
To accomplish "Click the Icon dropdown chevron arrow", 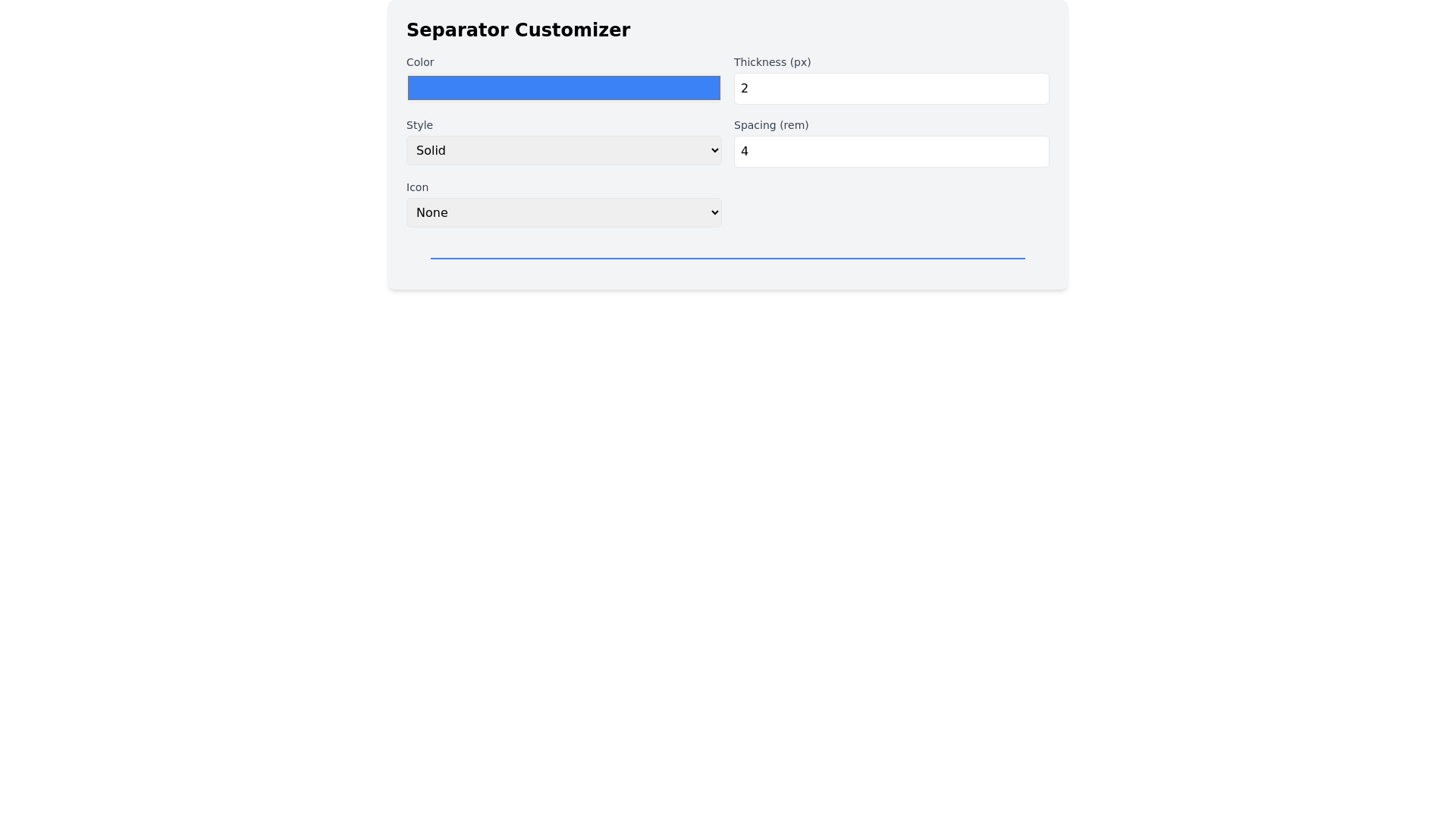I will tap(713, 212).
